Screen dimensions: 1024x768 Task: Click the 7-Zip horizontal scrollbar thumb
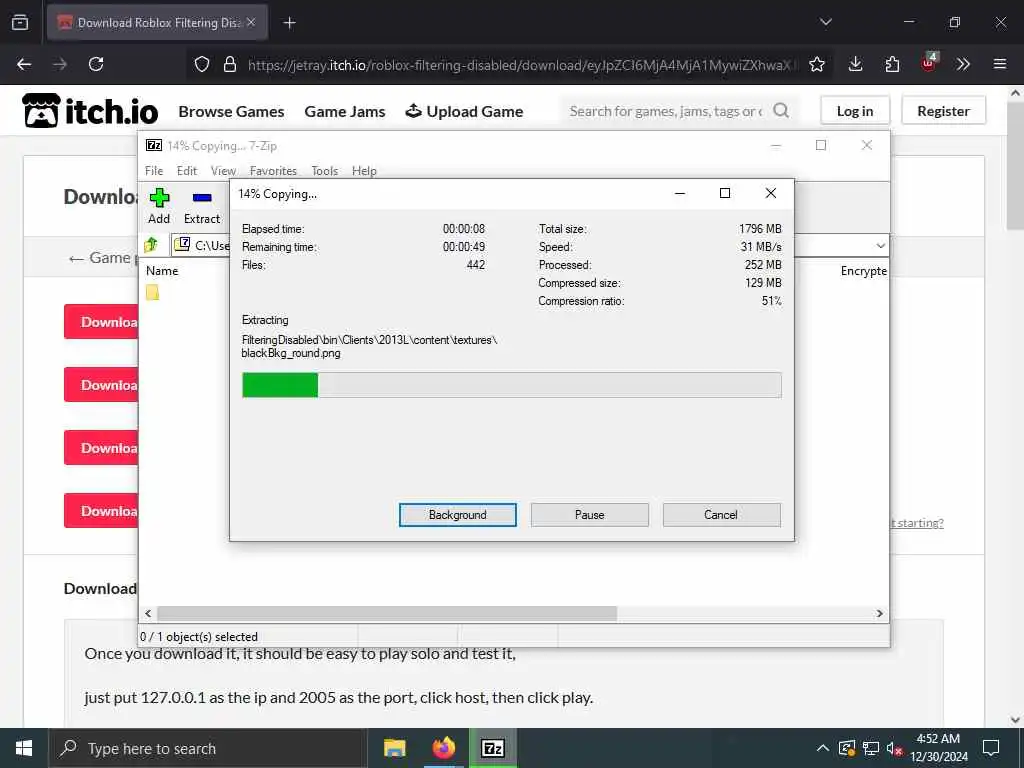coord(387,613)
